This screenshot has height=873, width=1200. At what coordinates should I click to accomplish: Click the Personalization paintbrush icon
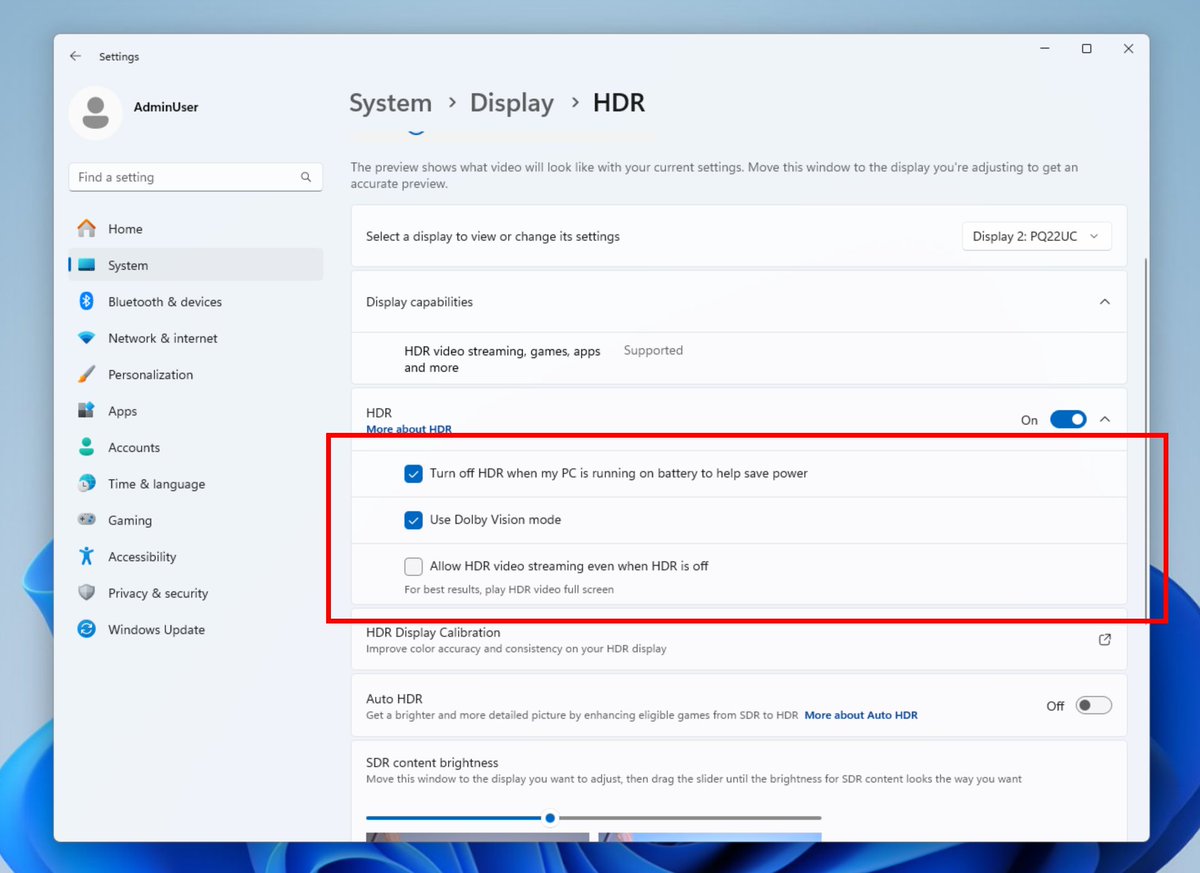tap(87, 374)
